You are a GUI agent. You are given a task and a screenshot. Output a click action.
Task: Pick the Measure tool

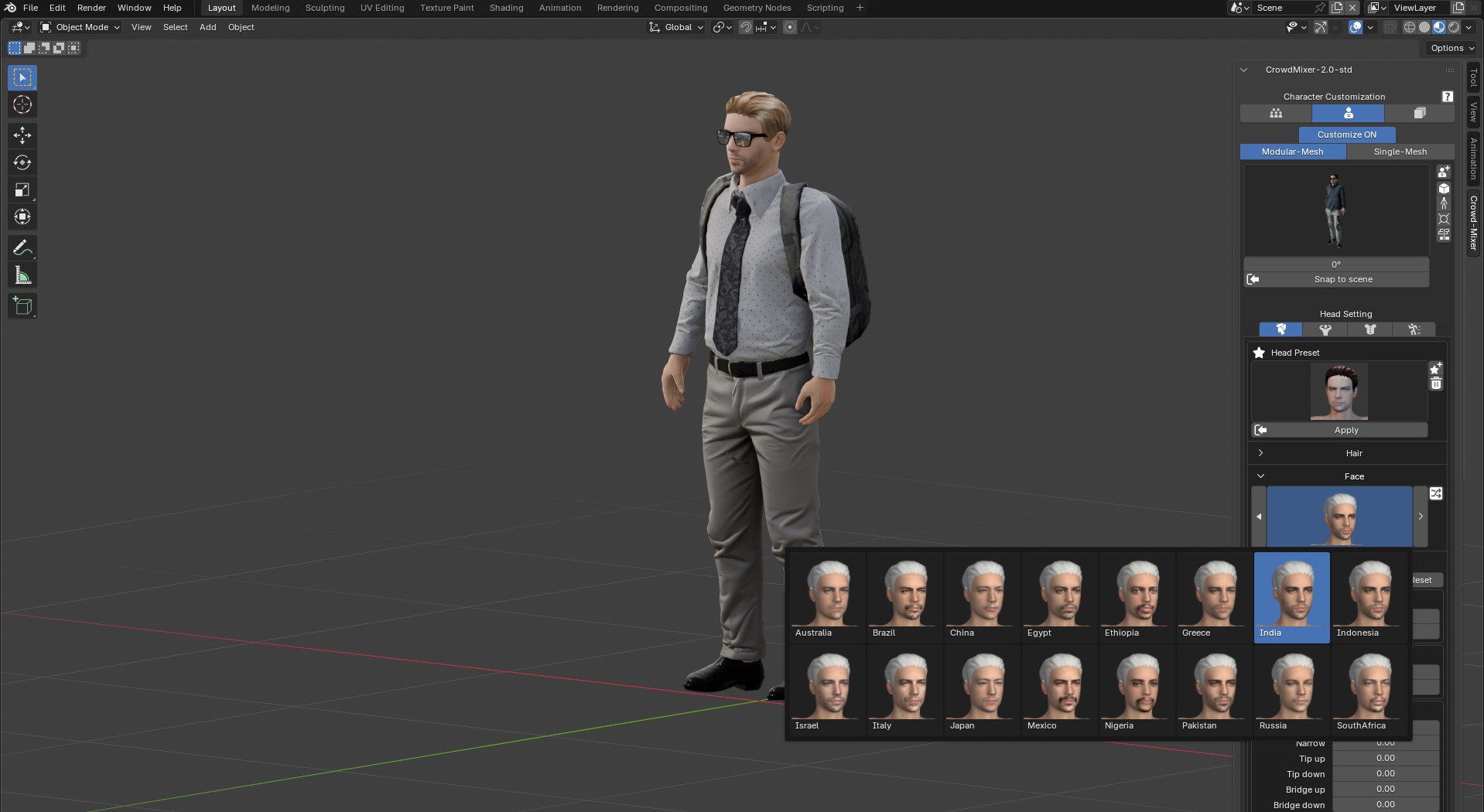click(22, 275)
